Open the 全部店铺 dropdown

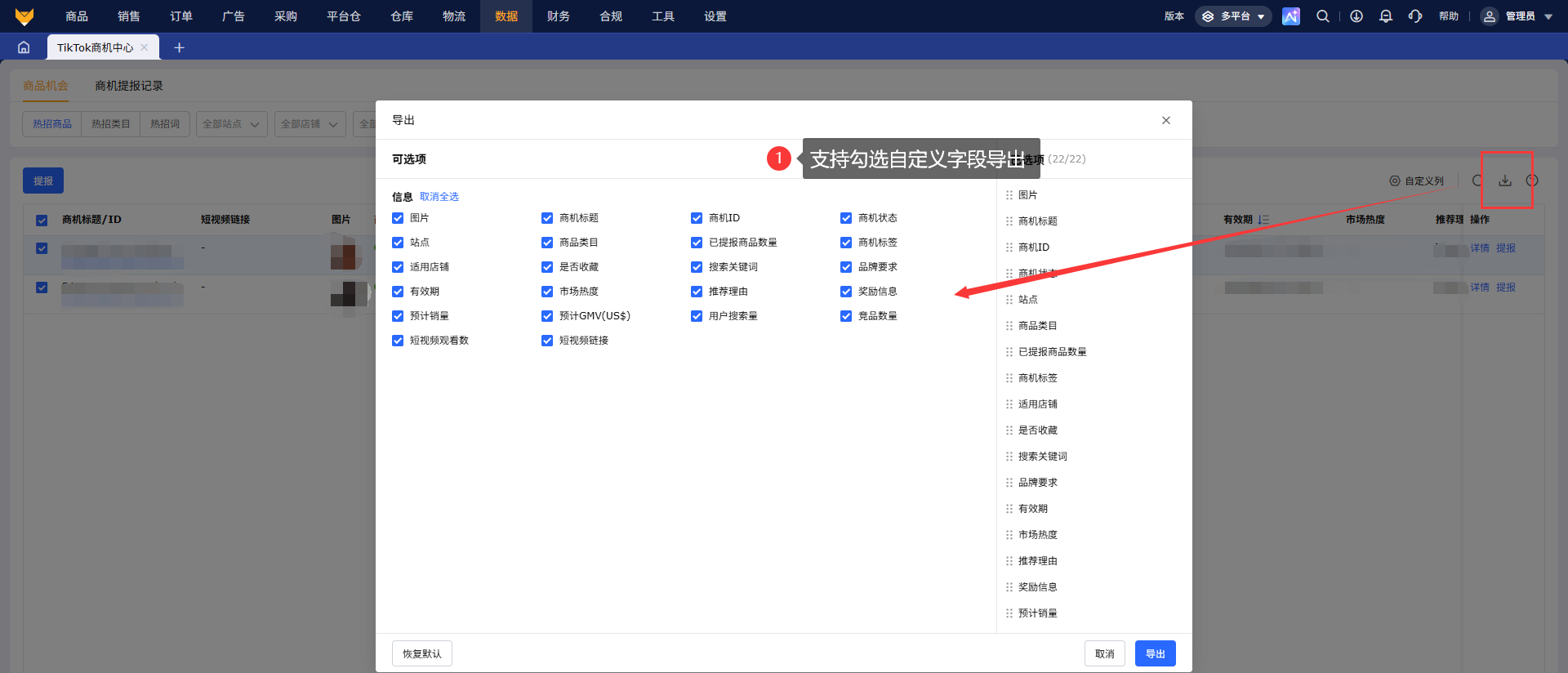point(310,124)
